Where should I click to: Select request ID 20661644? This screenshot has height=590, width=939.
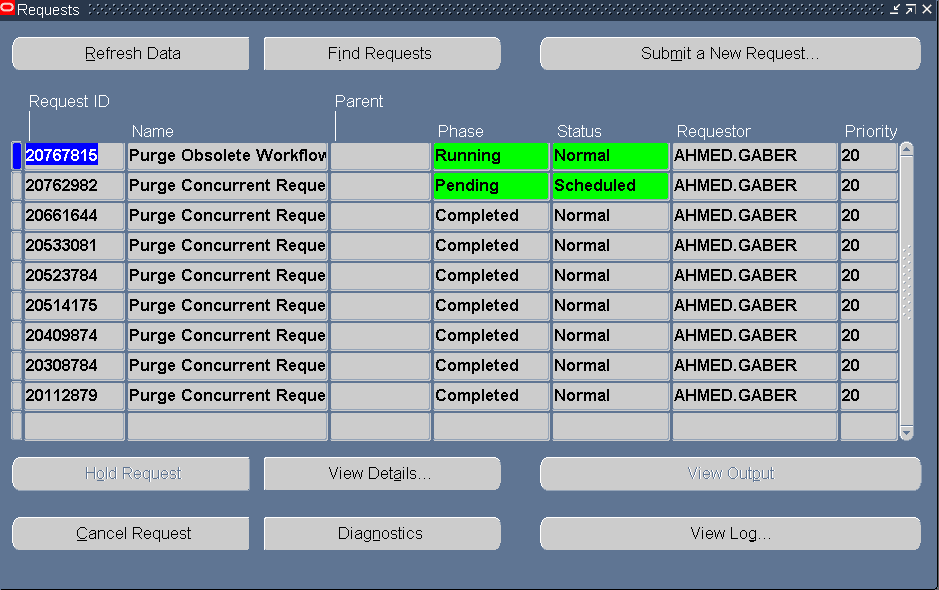(x=73, y=215)
